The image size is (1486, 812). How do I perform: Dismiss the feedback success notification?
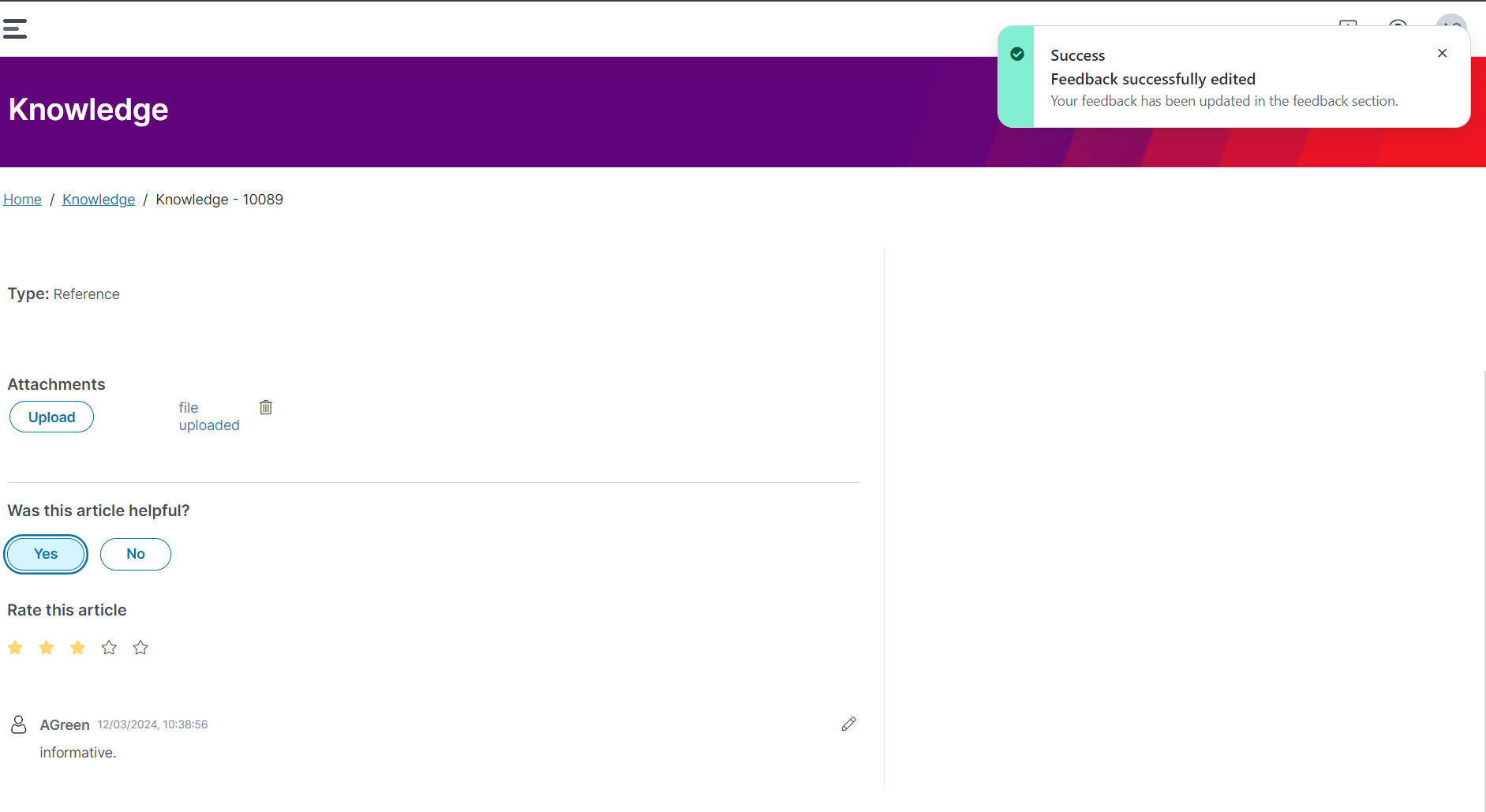coord(1442,53)
